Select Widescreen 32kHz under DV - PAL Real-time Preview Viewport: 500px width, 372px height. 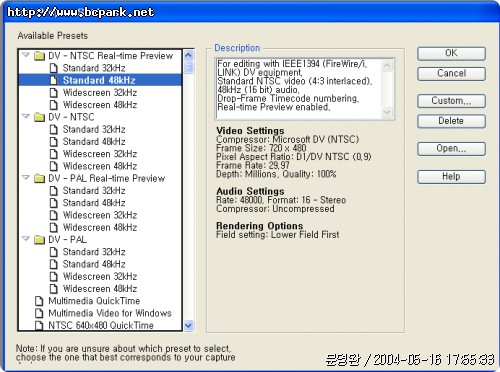(x=100, y=215)
